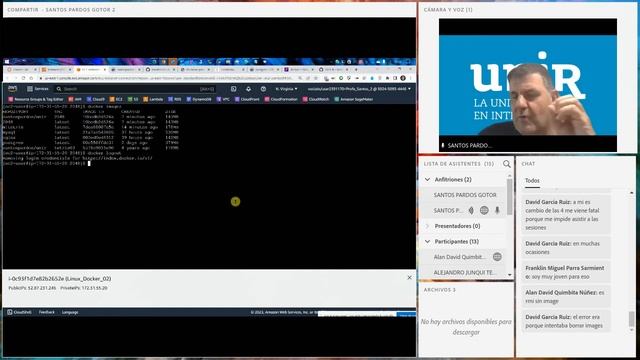Reload the browser page

click(x=23, y=78)
